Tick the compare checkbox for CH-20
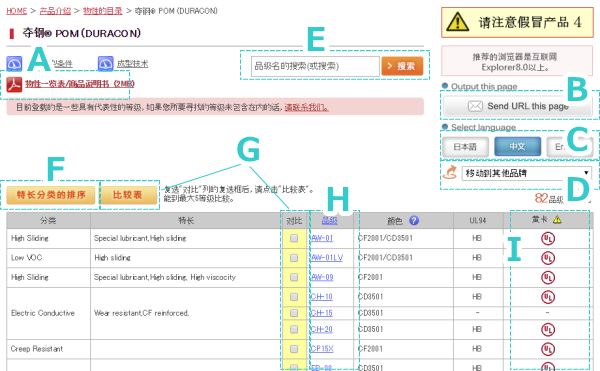Image resolution: width=600 pixels, height=371 pixels. [294, 329]
